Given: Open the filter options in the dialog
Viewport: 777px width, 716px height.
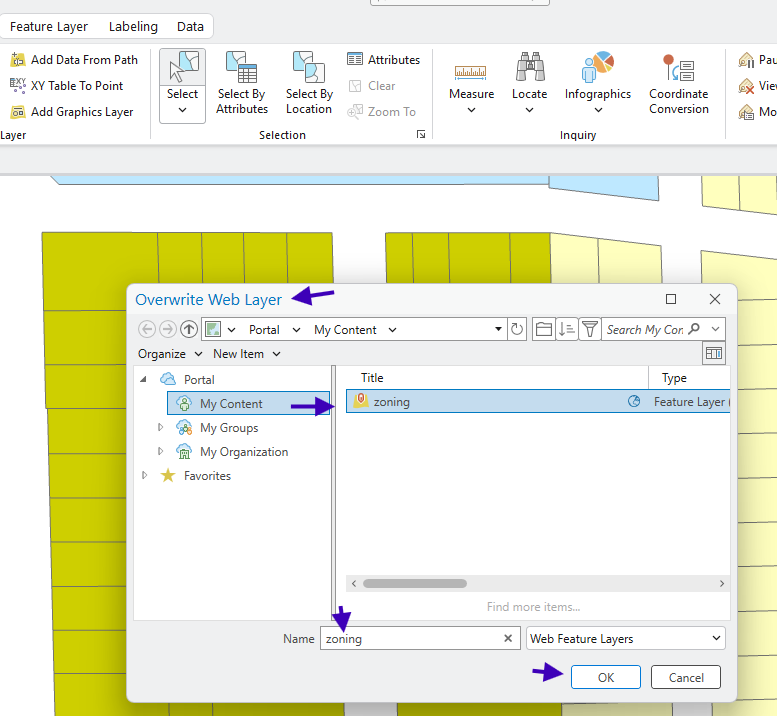Looking at the screenshot, I should tap(590, 329).
